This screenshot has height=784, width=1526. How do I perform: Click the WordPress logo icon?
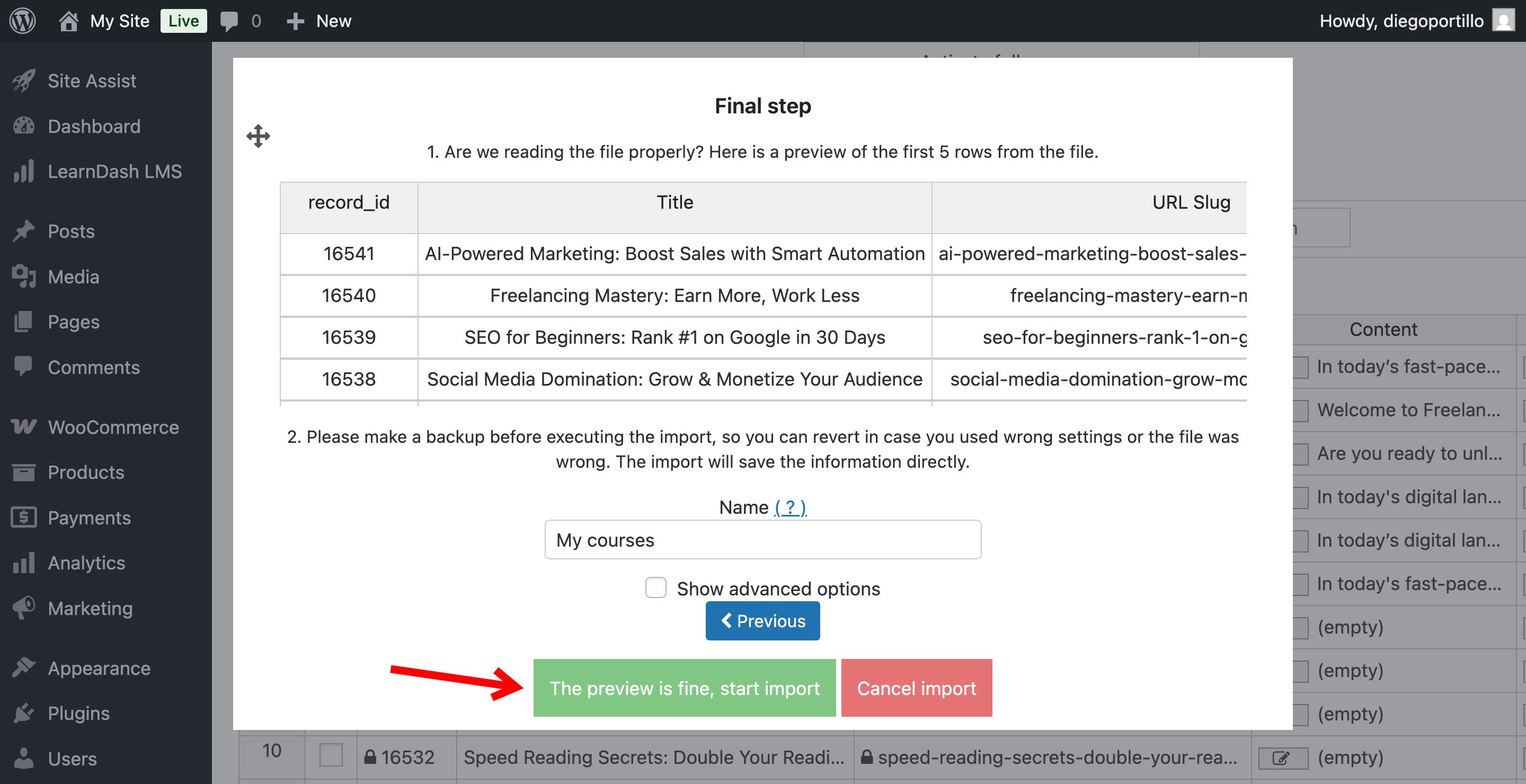22,21
